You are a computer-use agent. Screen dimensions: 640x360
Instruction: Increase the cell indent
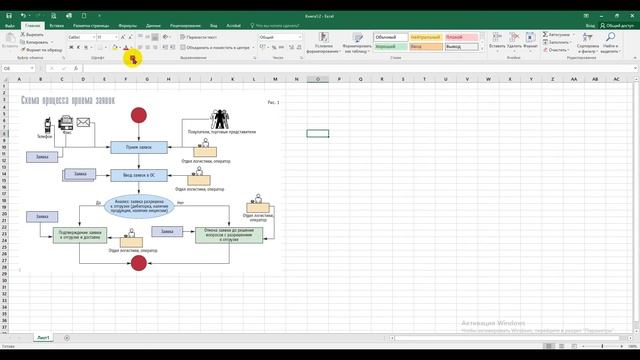(173, 47)
